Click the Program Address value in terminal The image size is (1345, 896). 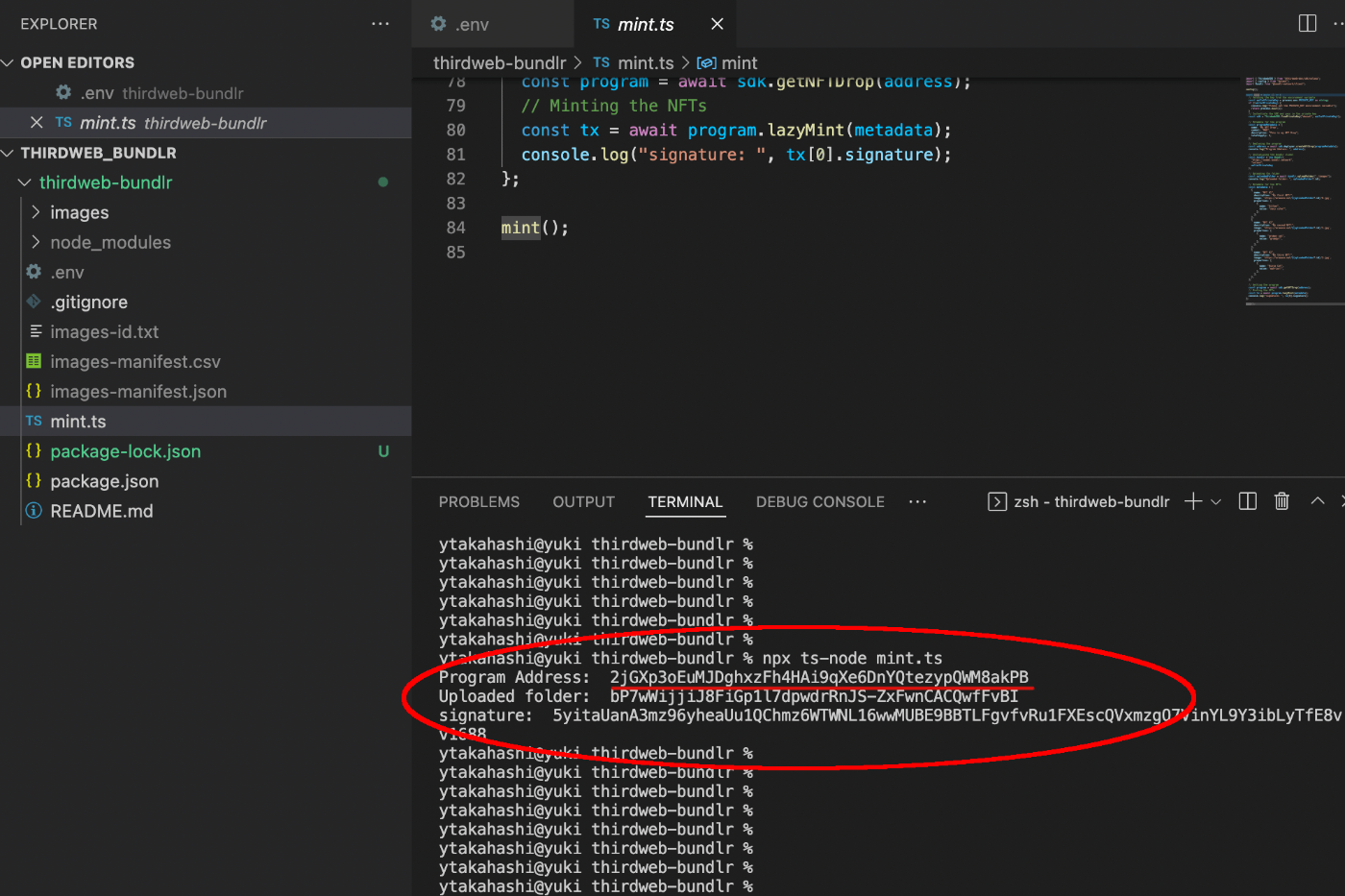[819, 677]
